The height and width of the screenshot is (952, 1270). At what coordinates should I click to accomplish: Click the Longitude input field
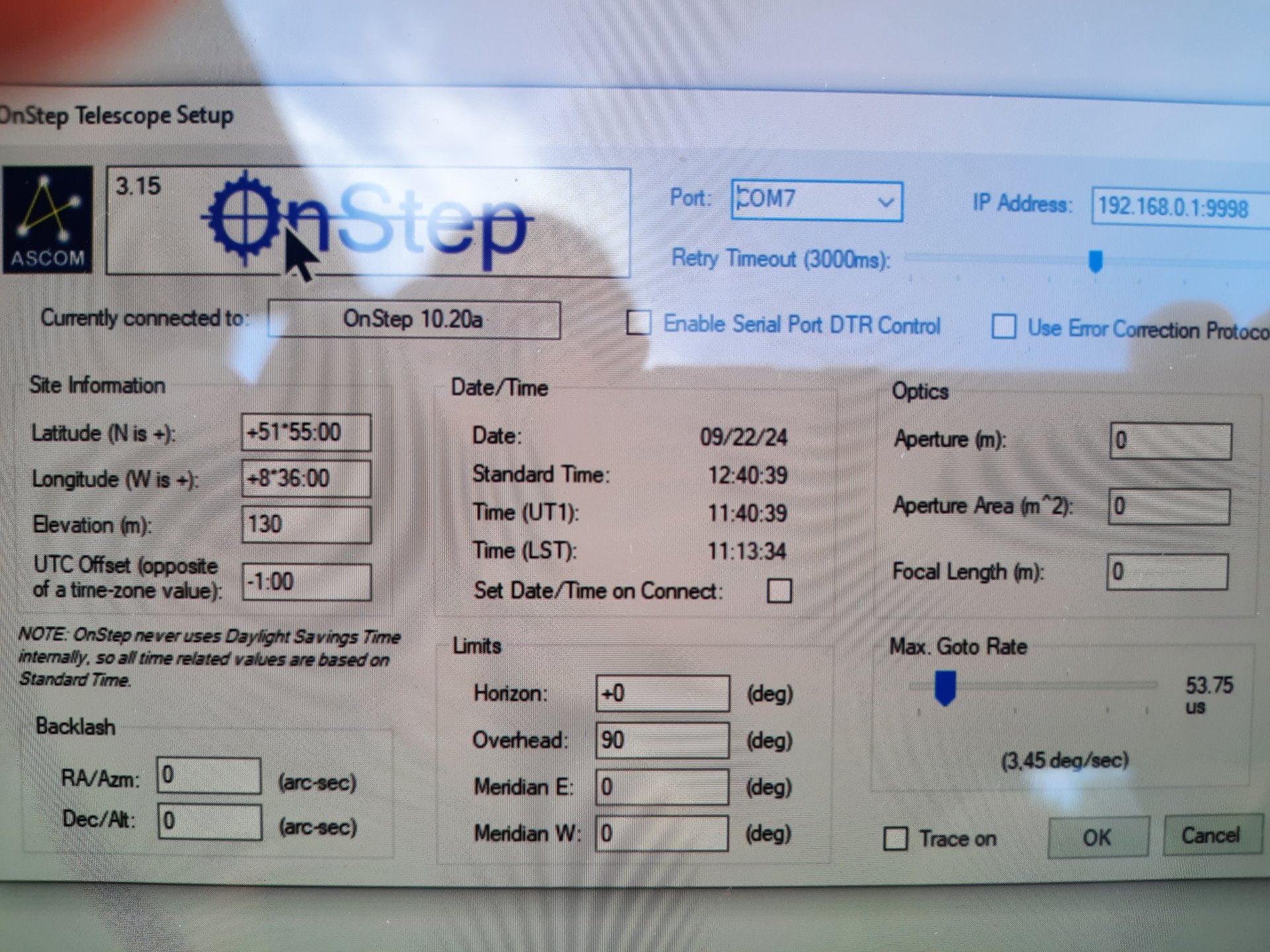click(306, 478)
